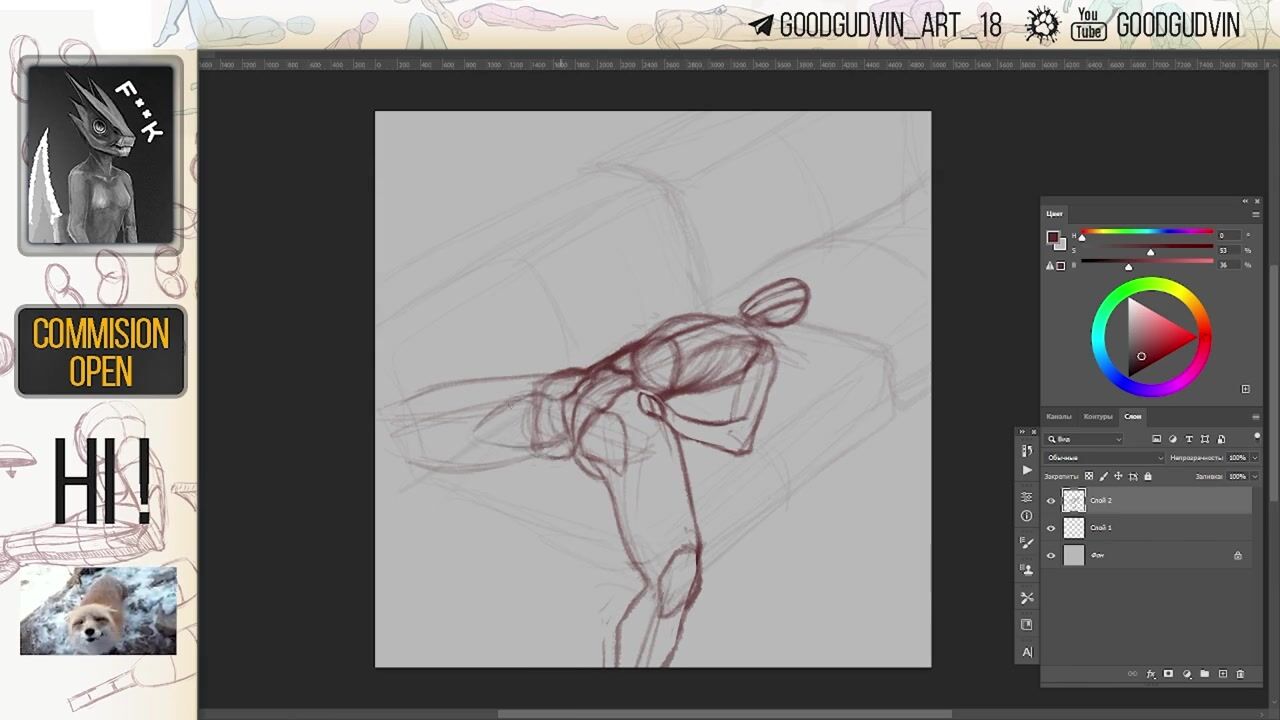This screenshot has width=1280, height=720.
Task: Switch to the Контуры tab
Action: click(x=1097, y=416)
